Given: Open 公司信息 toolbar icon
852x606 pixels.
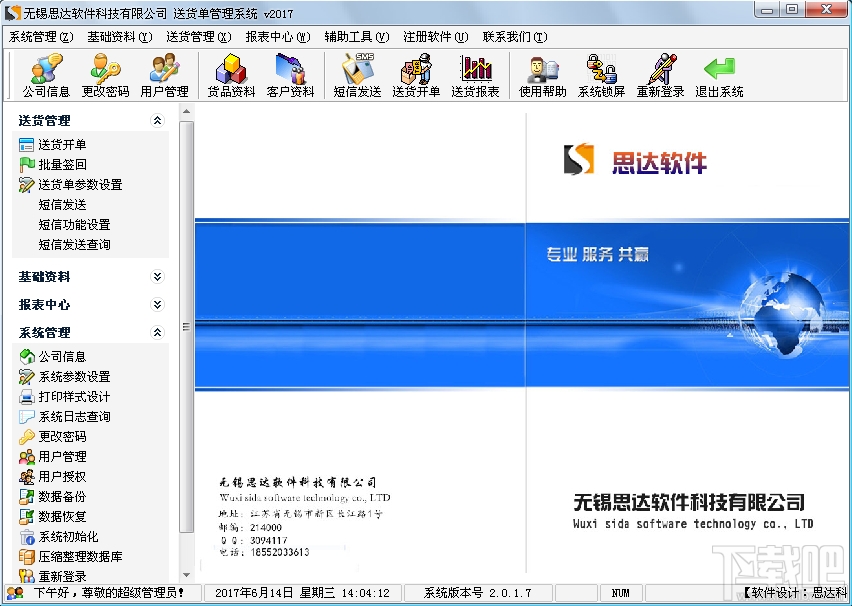Looking at the screenshot, I should (x=46, y=76).
